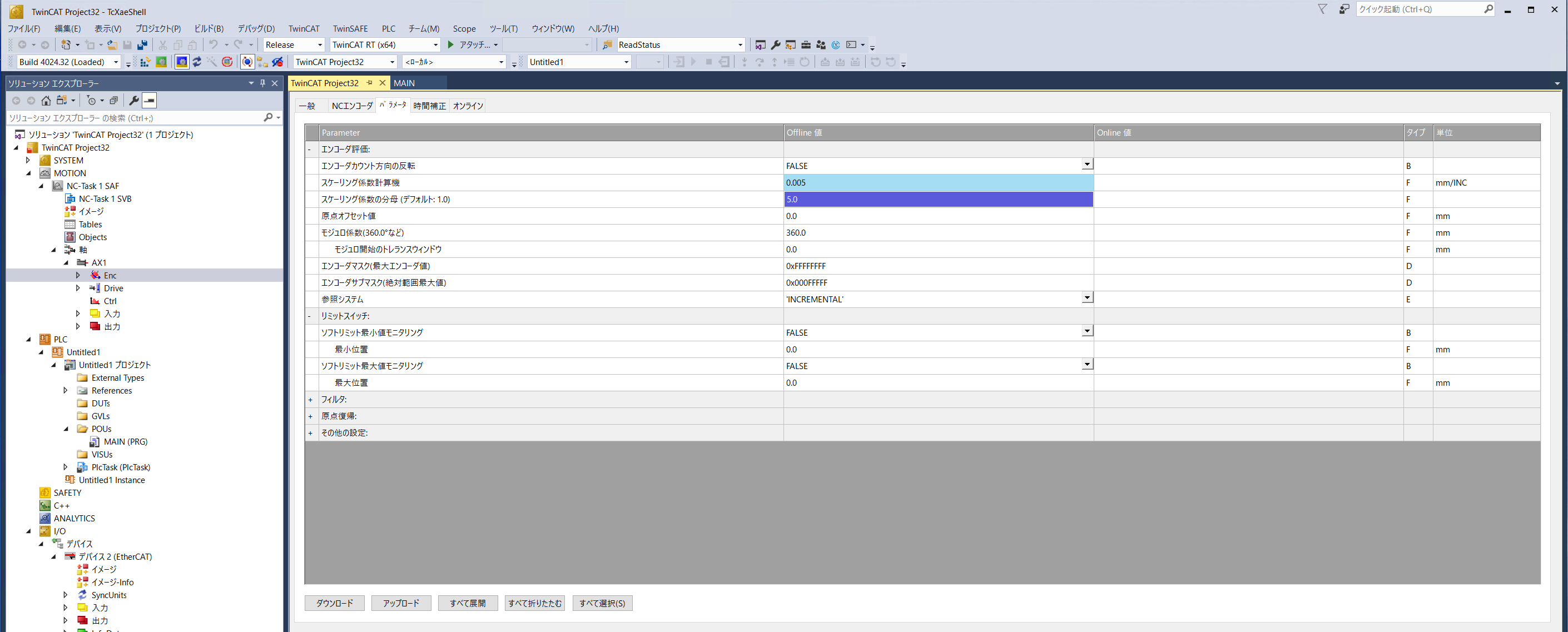Collapse the エンコーダ評価 parameter group
Viewport: 1568px width, 632px height.
point(310,150)
